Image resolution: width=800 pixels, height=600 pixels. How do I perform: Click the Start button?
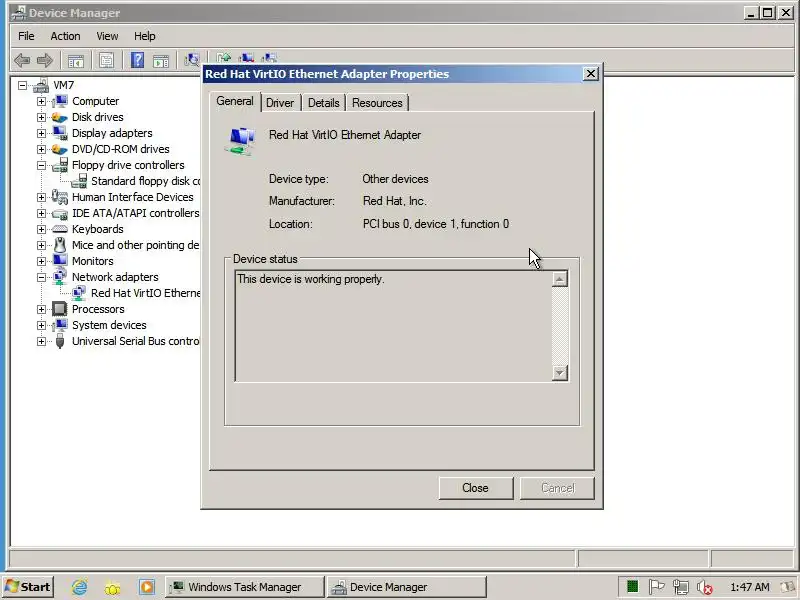coord(29,587)
